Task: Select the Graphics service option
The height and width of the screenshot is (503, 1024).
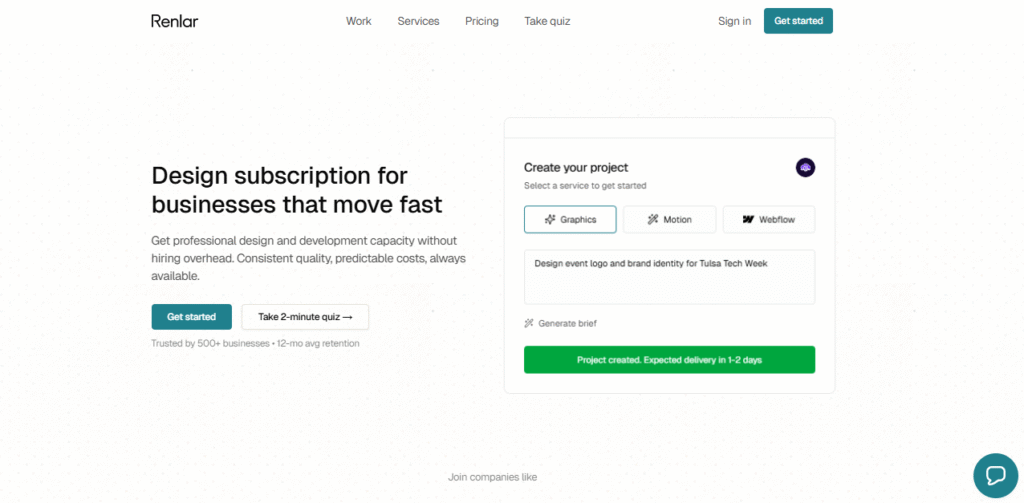Action: (x=570, y=219)
